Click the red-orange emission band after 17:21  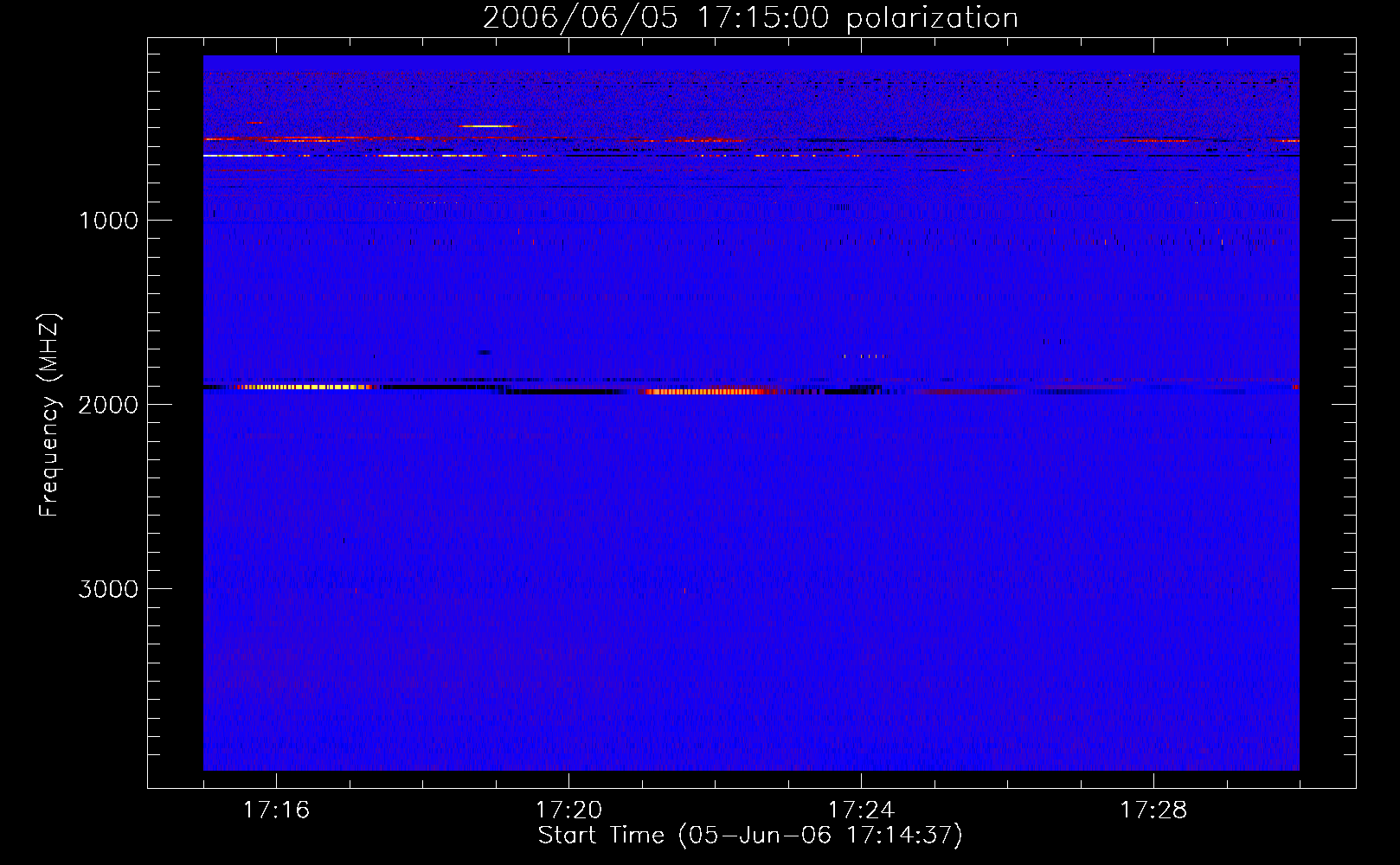pos(710,392)
